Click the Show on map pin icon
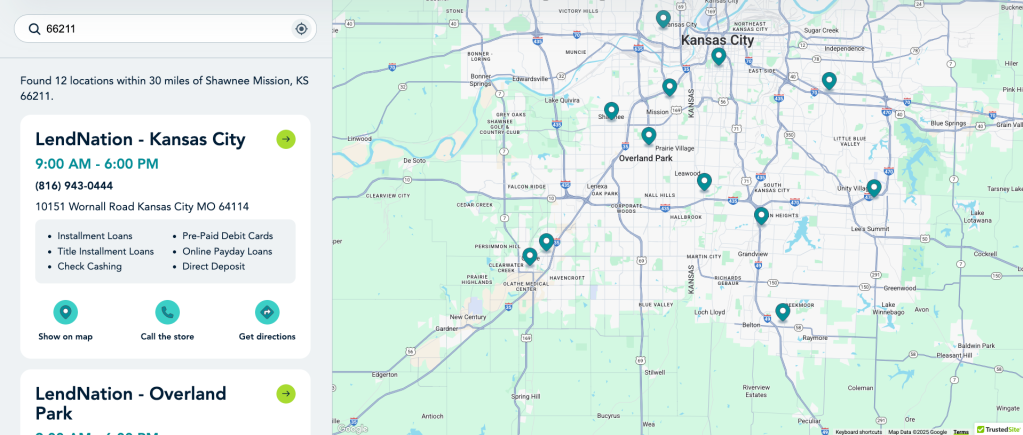The width and height of the screenshot is (1023, 435). [x=65, y=312]
